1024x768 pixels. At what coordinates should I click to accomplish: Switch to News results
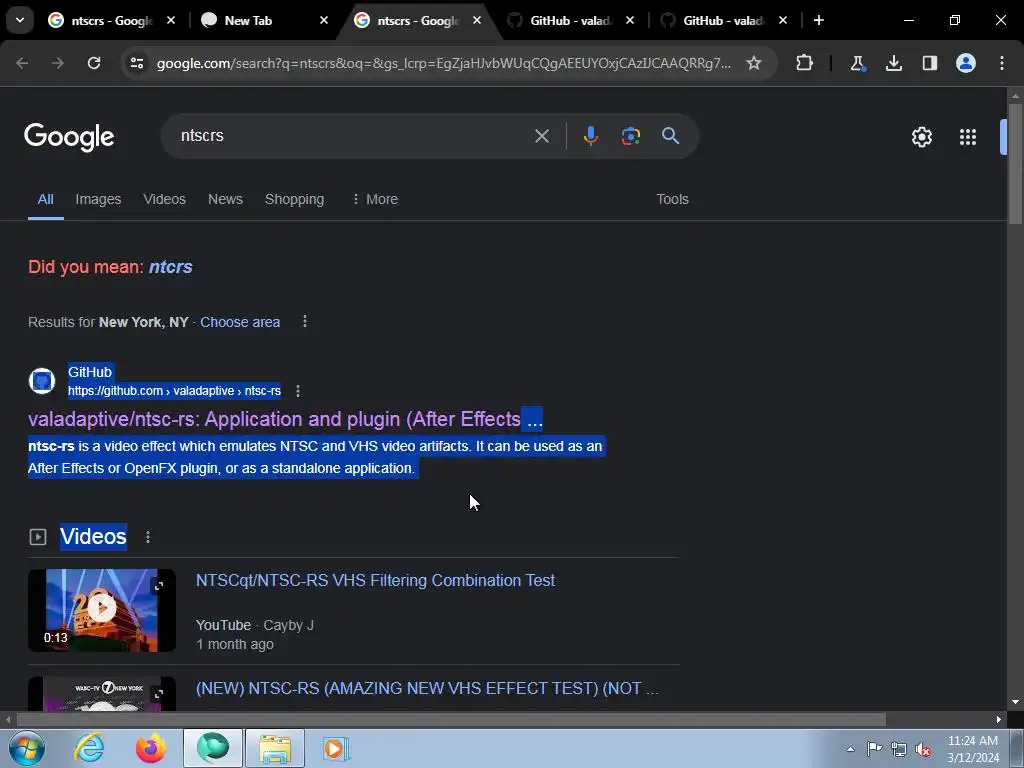[x=225, y=199]
